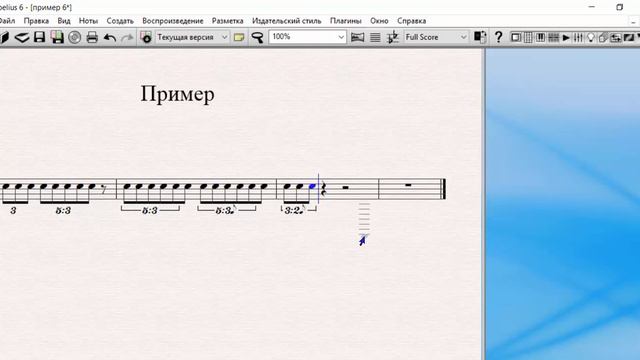Toggle Panorama view

(358, 38)
